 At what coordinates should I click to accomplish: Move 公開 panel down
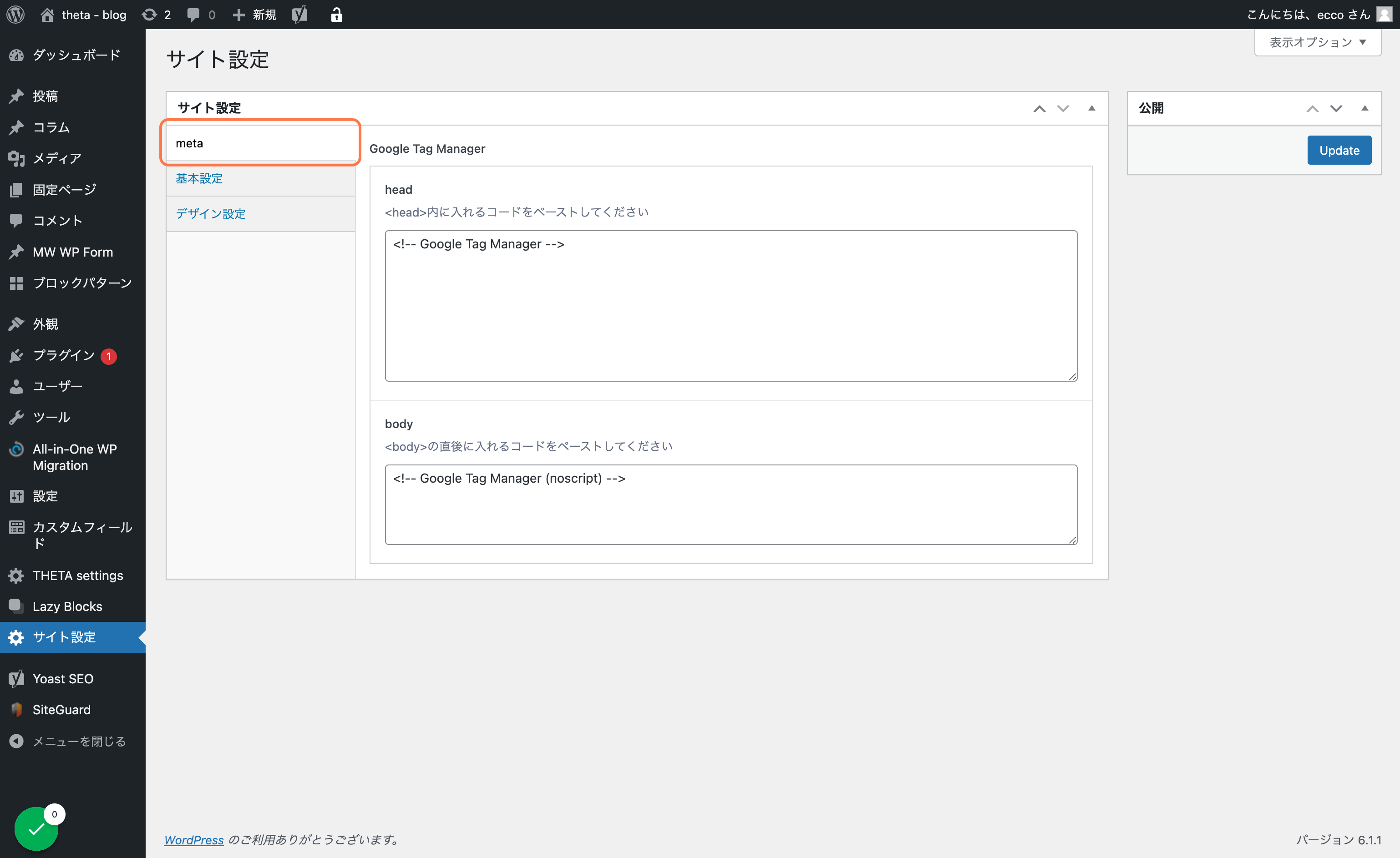tap(1336, 108)
